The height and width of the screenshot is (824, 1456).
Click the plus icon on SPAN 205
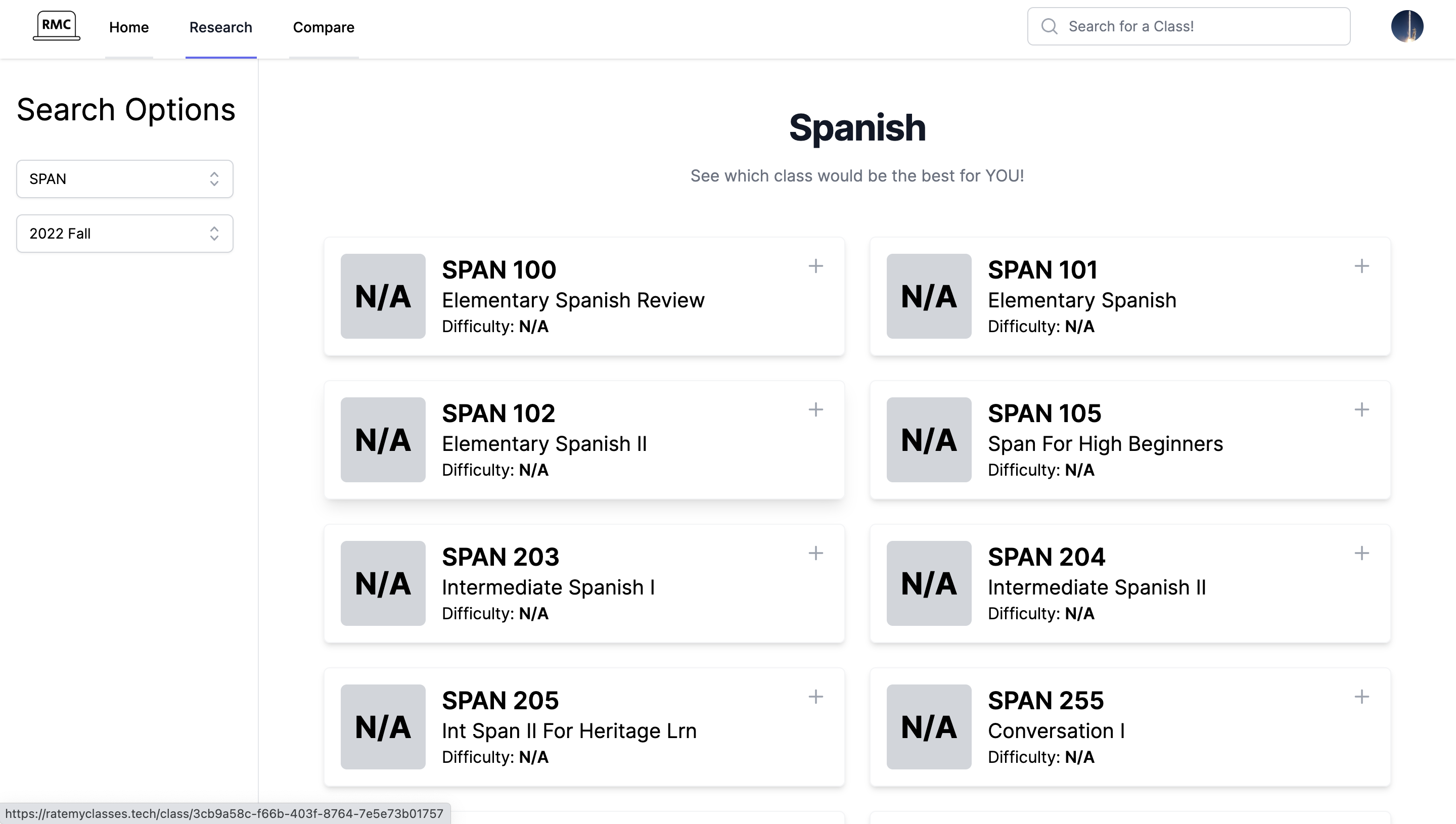tap(815, 697)
